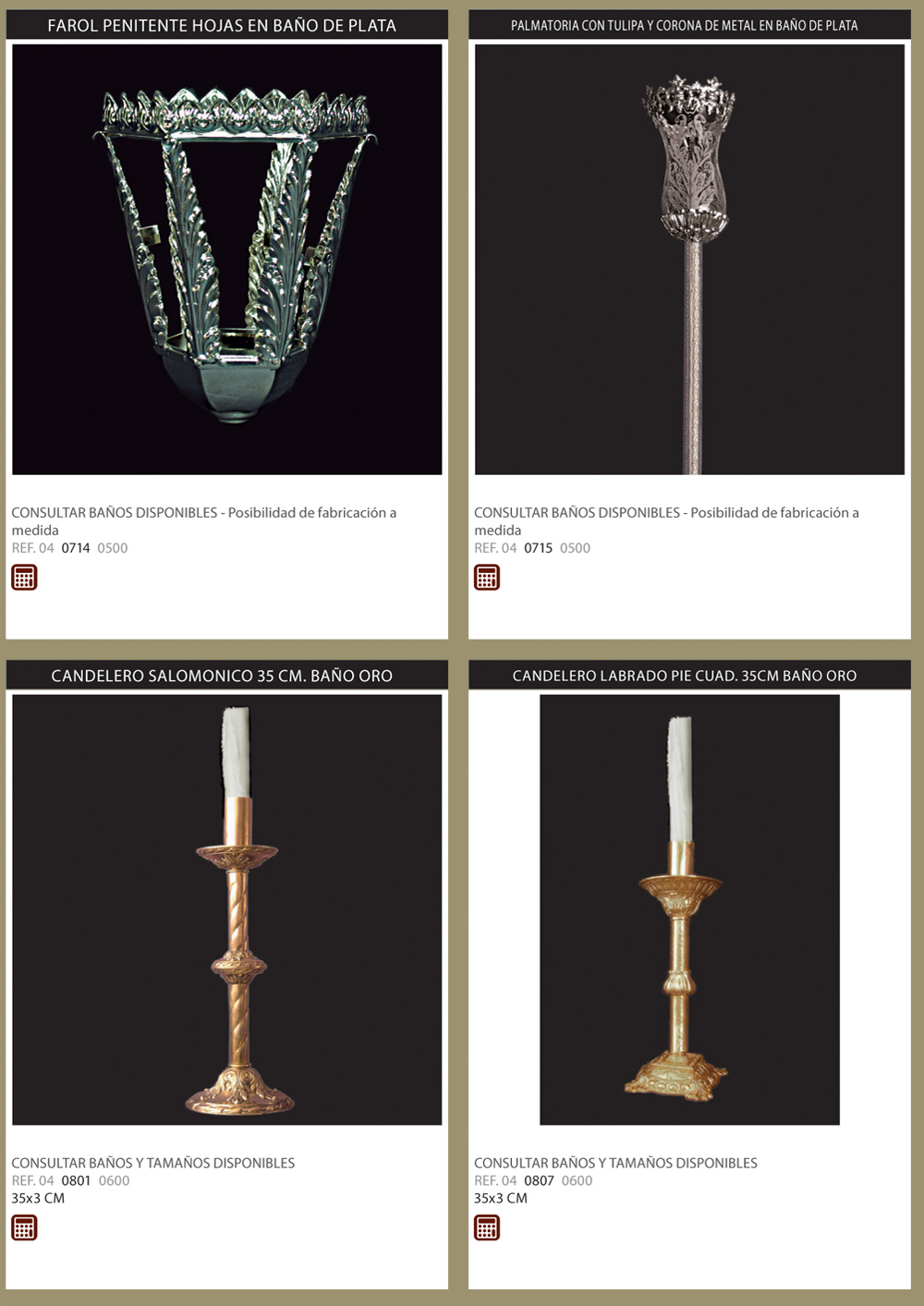Open the Candelero Salomonico 35 cm title

(222, 677)
